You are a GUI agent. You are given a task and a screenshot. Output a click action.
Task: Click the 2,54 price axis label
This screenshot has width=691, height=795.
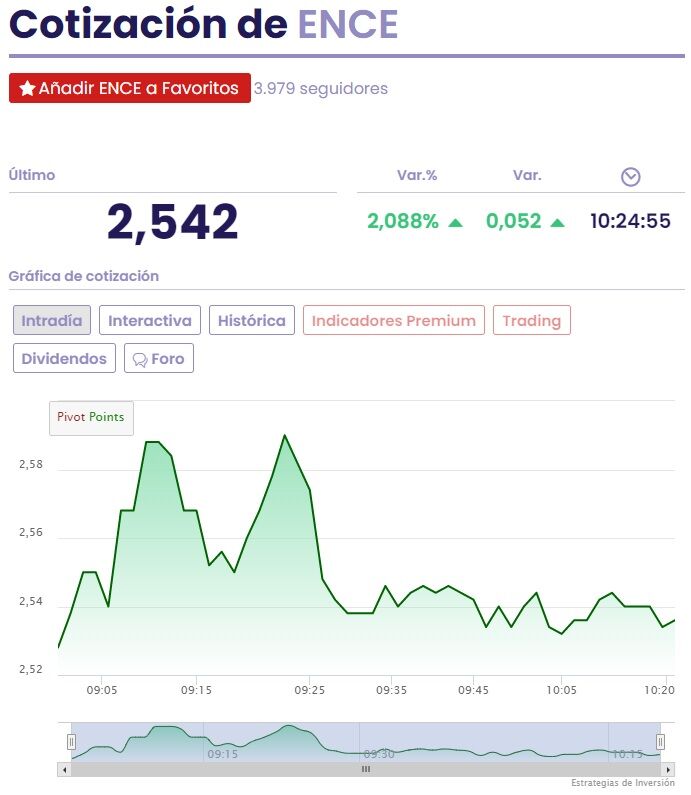click(31, 601)
